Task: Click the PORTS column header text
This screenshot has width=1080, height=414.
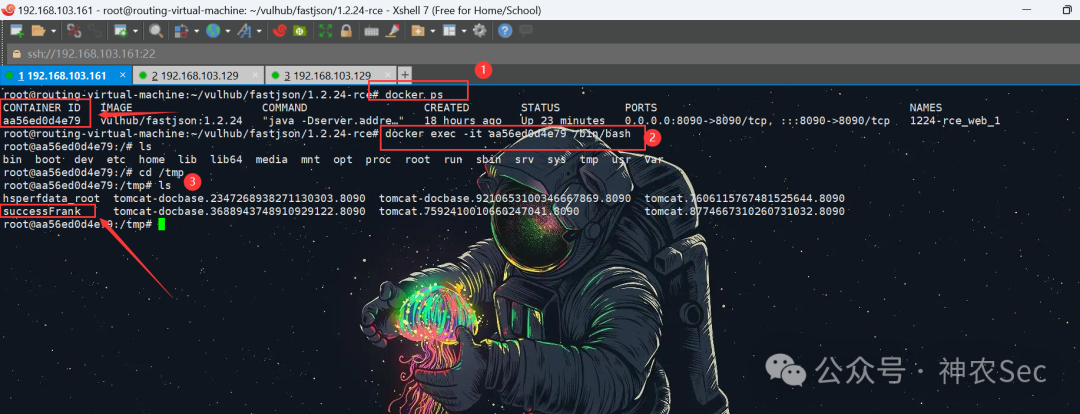Action: (641, 107)
